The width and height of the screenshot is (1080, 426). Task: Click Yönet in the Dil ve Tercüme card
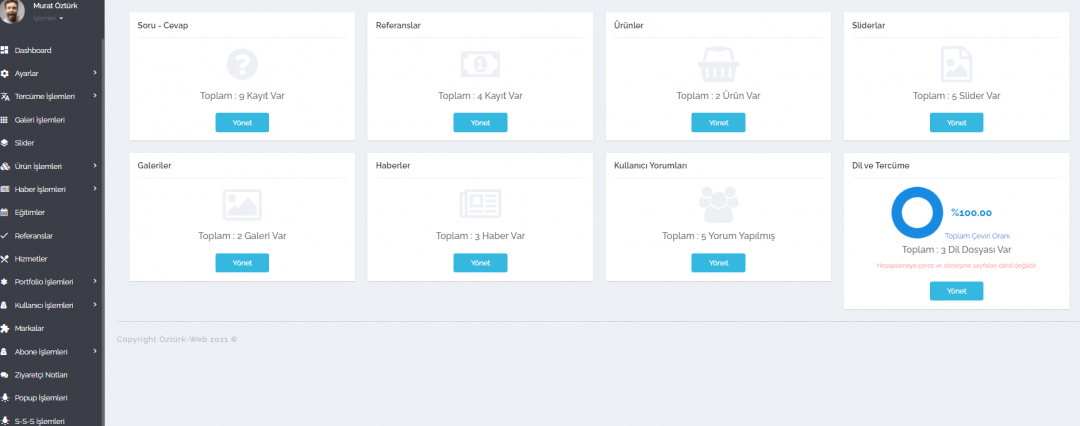pos(957,291)
